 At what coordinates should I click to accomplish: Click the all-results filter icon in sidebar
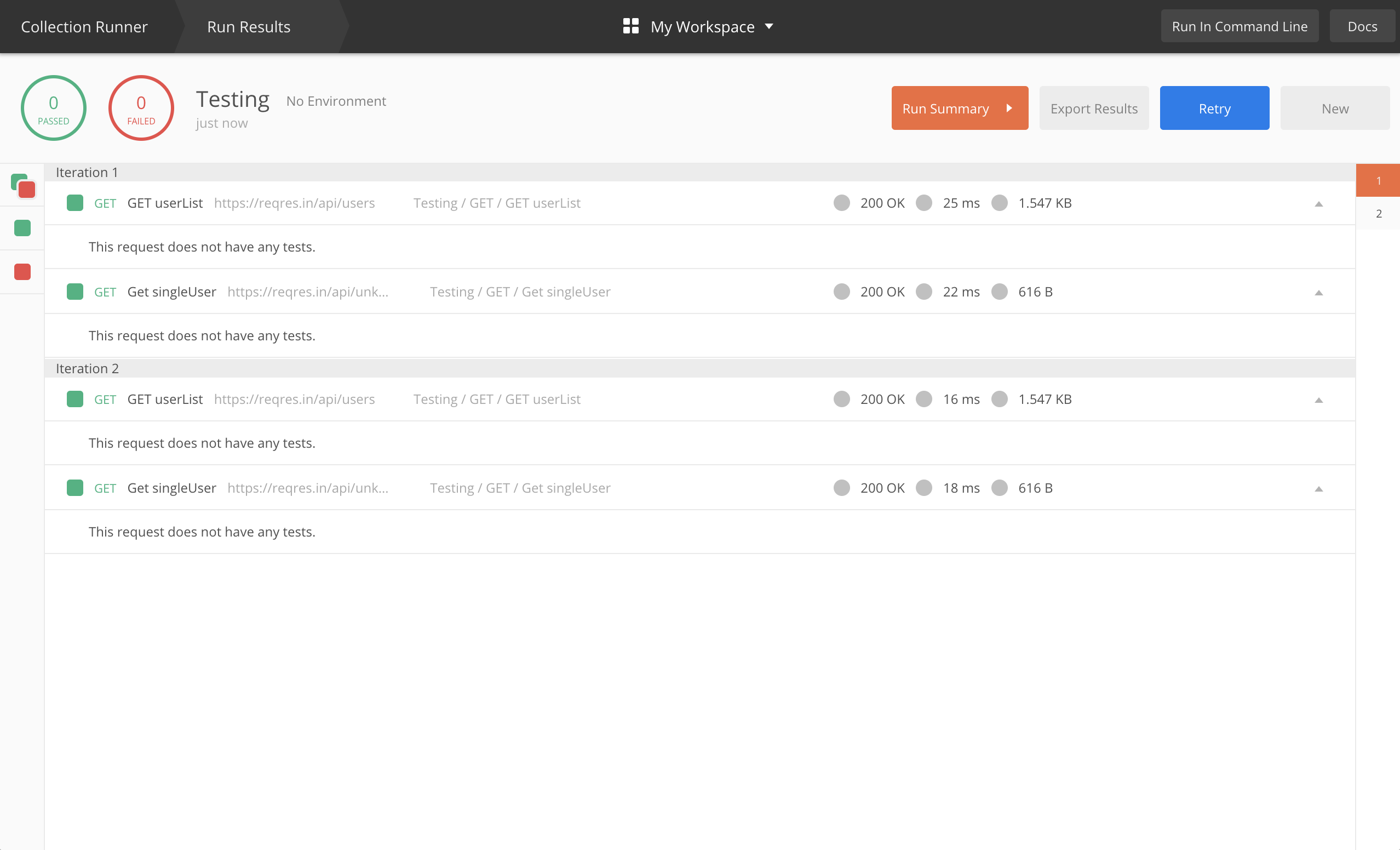coord(22,185)
